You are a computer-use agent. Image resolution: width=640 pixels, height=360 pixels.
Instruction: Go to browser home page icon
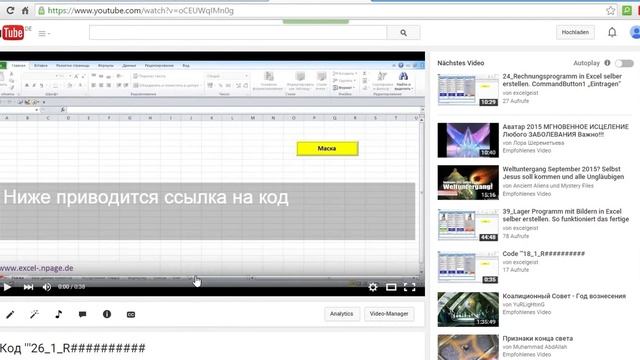click(25, 11)
